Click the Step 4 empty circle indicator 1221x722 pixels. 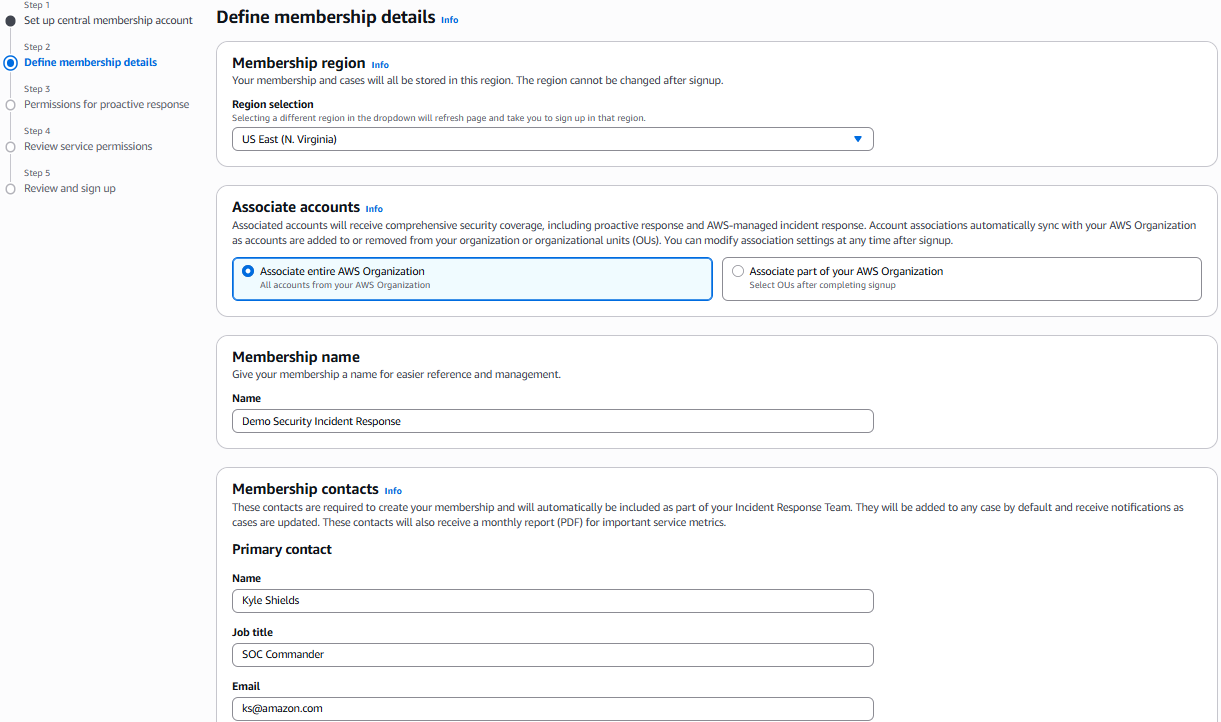(x=11, y=146)
